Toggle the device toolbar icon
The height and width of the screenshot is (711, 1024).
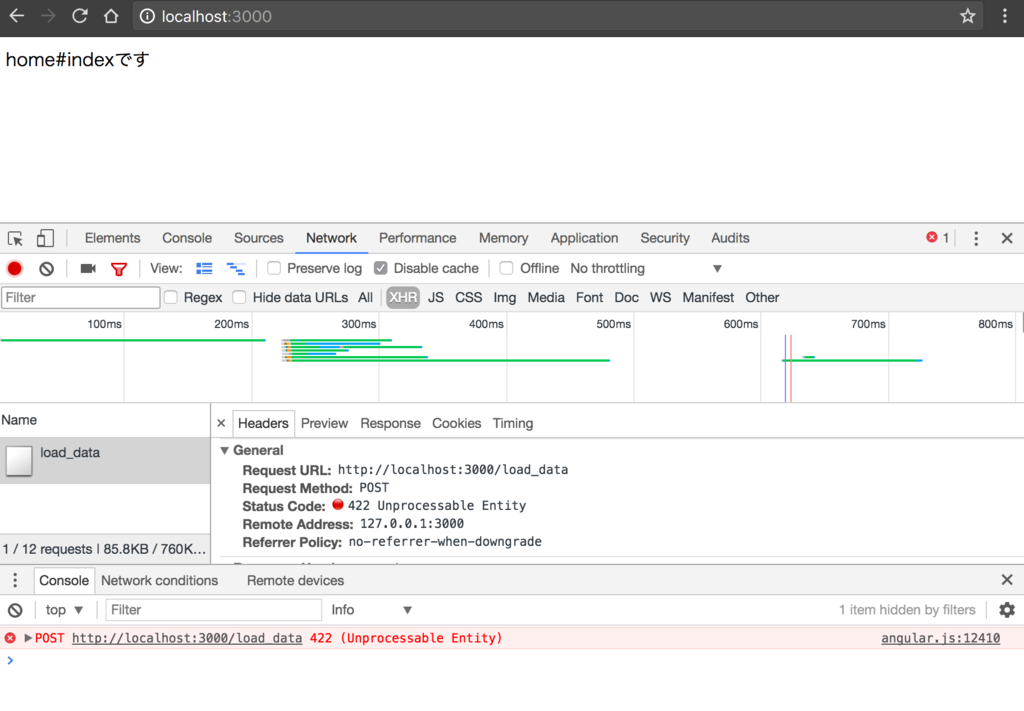45,238
